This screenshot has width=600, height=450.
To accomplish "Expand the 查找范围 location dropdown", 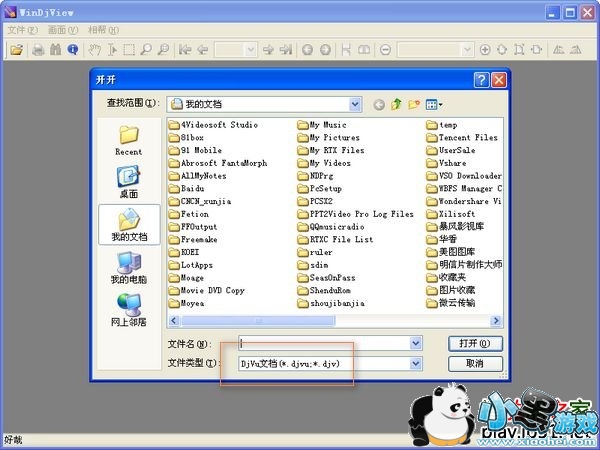I will coord(355,104).
